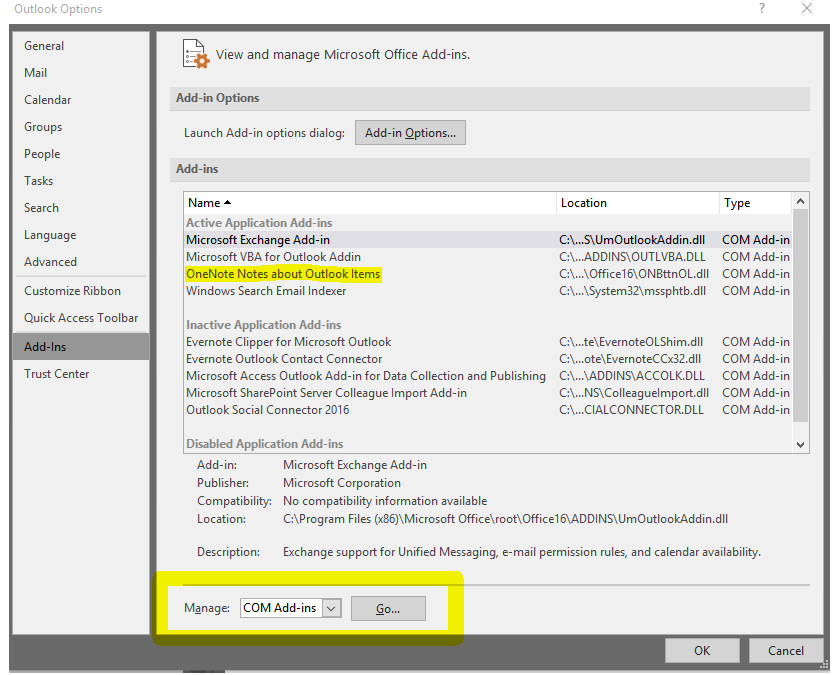Click Cancel to dismiss dialog
The height and width of the screenshot is (675, 835).
(x=785, y=651)
